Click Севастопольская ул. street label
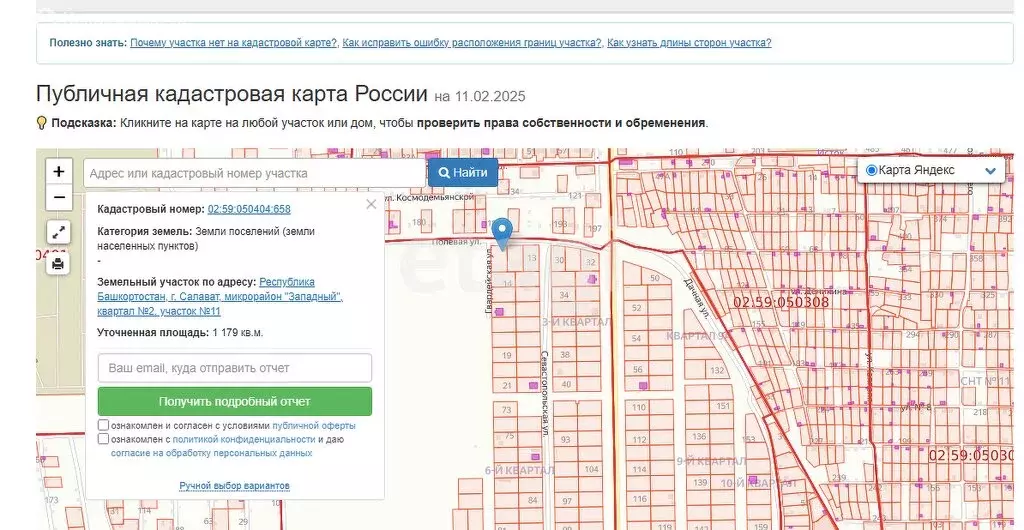 point(543,393)
